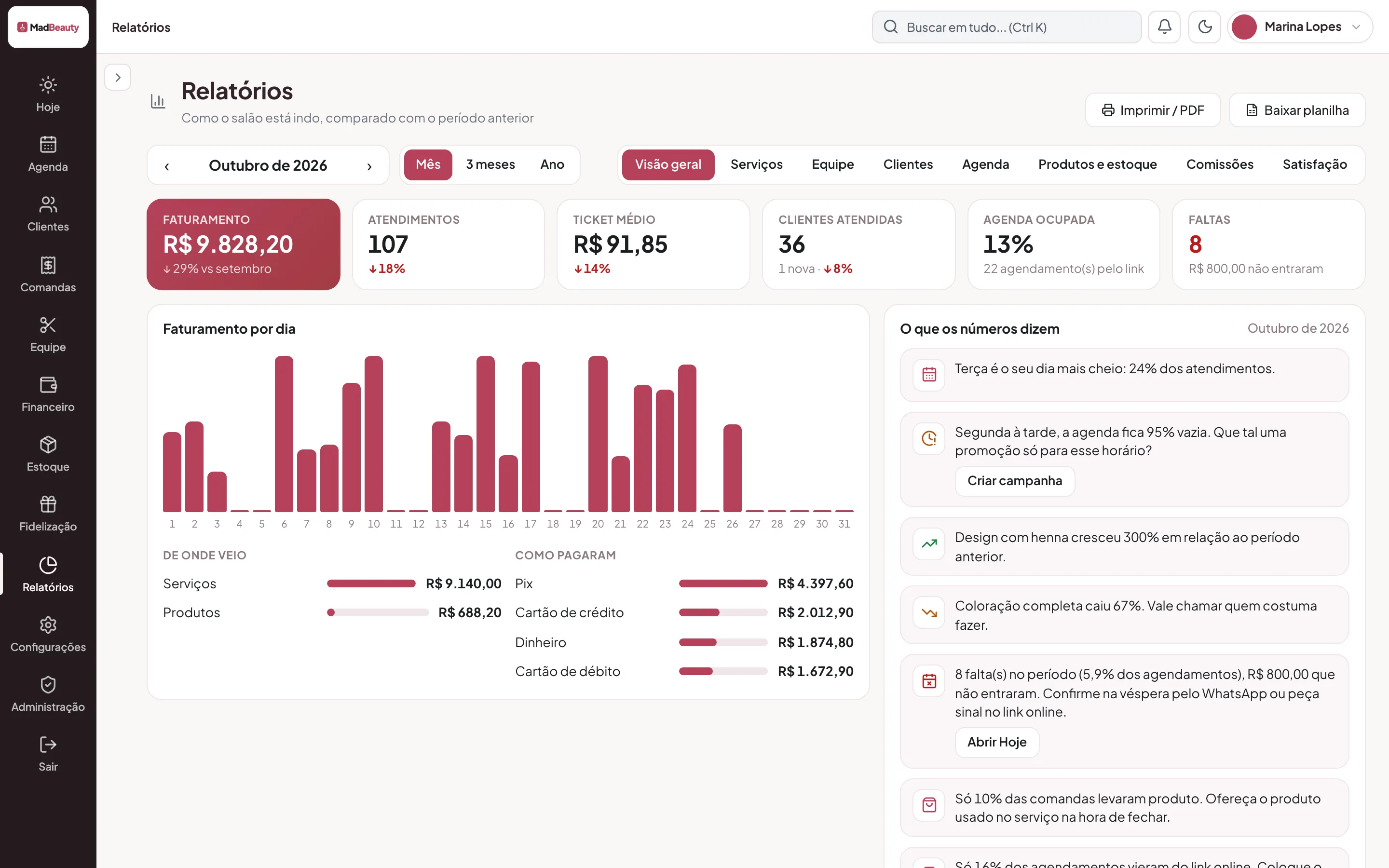1389x868 pixels.
Task: Click Baixar planilha button
Action: point(1297,110)
